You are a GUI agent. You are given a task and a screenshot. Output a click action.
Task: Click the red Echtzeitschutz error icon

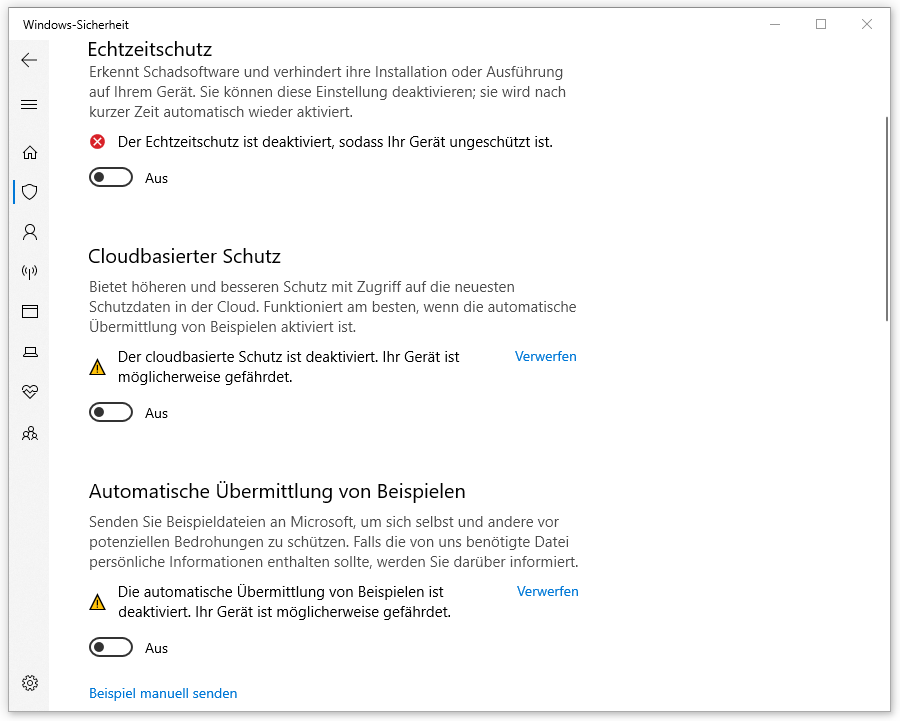(x=97, y=141)
